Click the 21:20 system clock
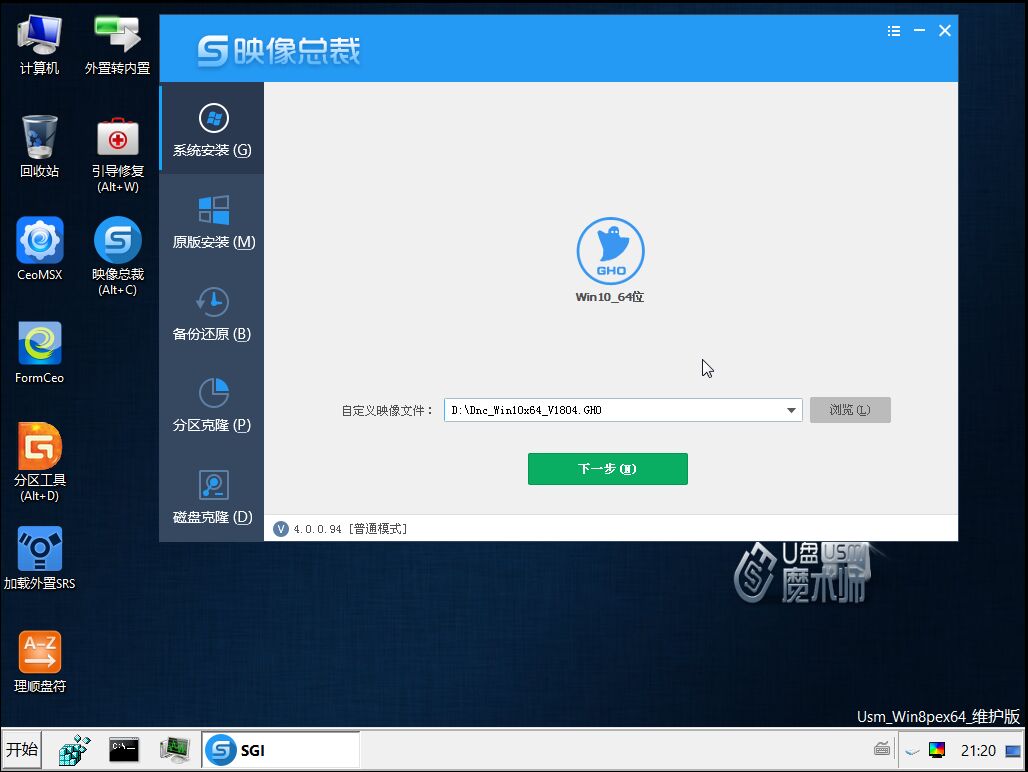Viewport: 1028px width, 772px height. coord(978,750)
